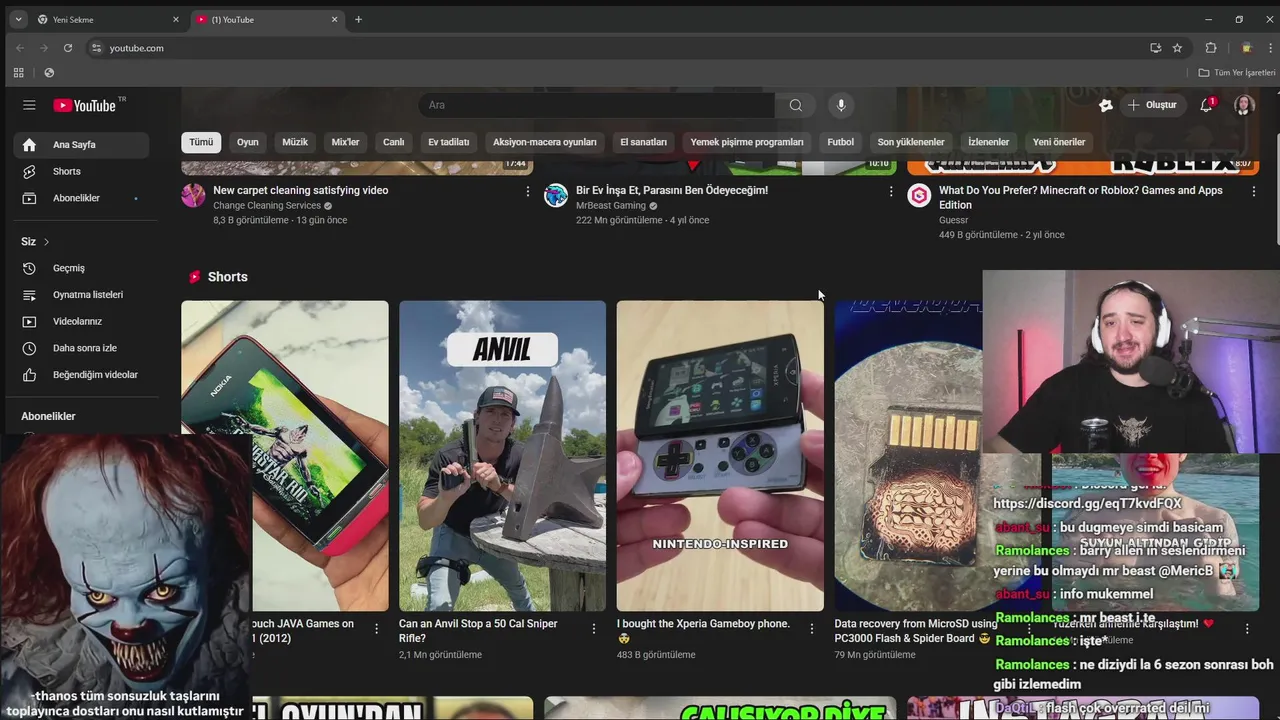Open options for Bir Ev İnşa Et video

tap(891, 191)
